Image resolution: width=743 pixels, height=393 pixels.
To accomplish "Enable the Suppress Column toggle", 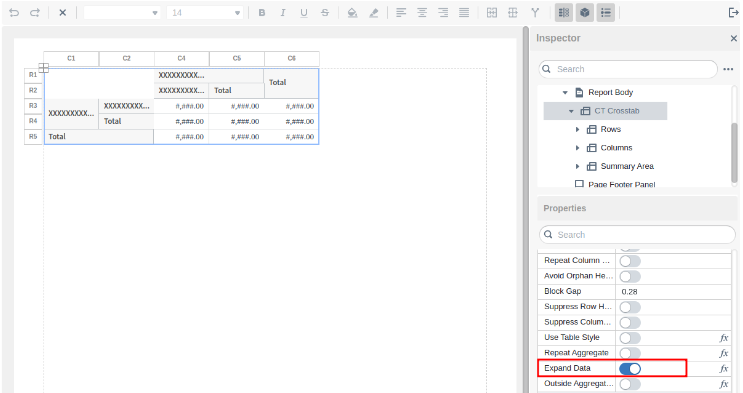I will [x=630, y=322].
